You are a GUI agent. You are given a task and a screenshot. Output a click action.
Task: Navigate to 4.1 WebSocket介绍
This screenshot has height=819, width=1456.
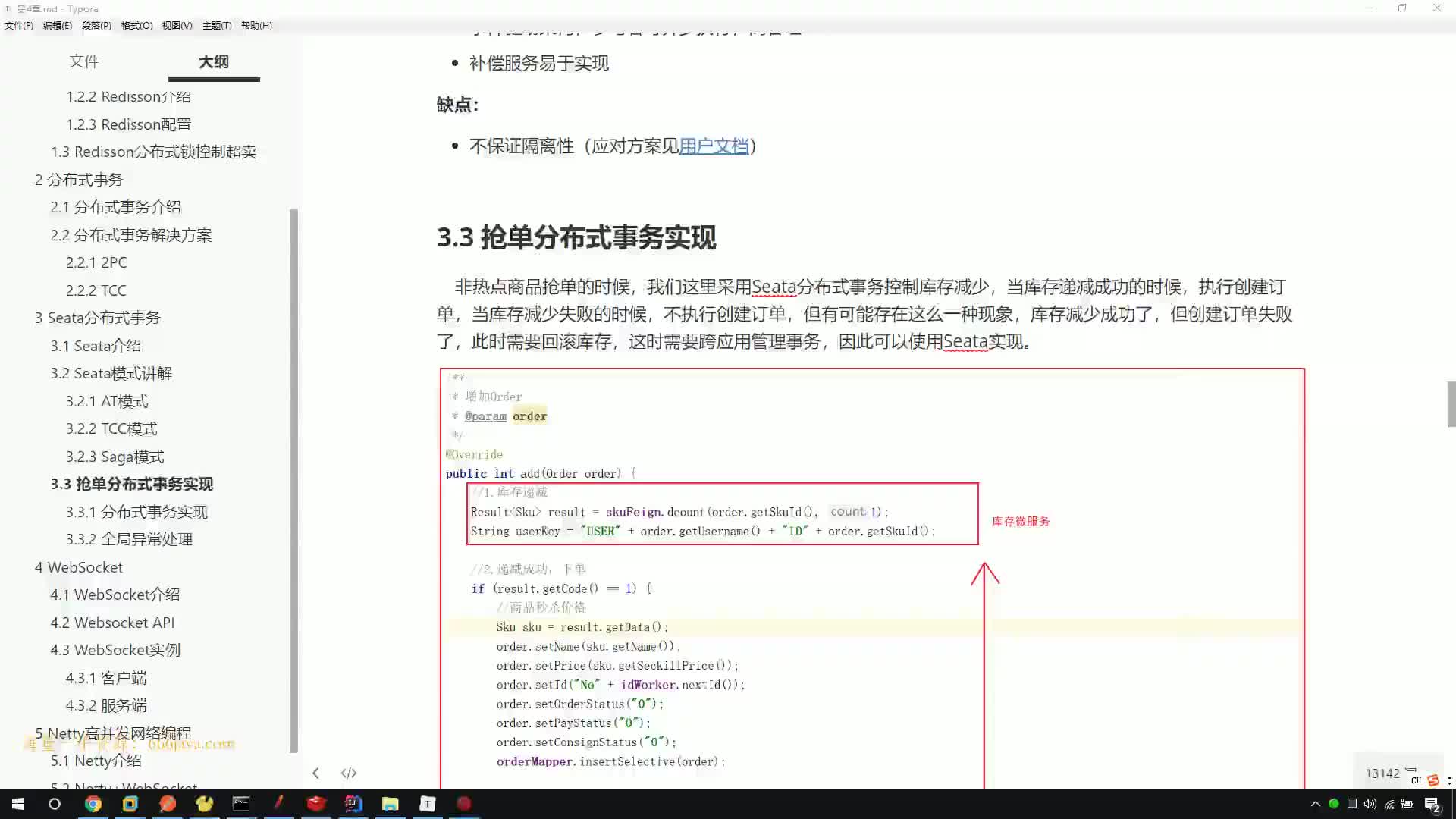(115, 595)
